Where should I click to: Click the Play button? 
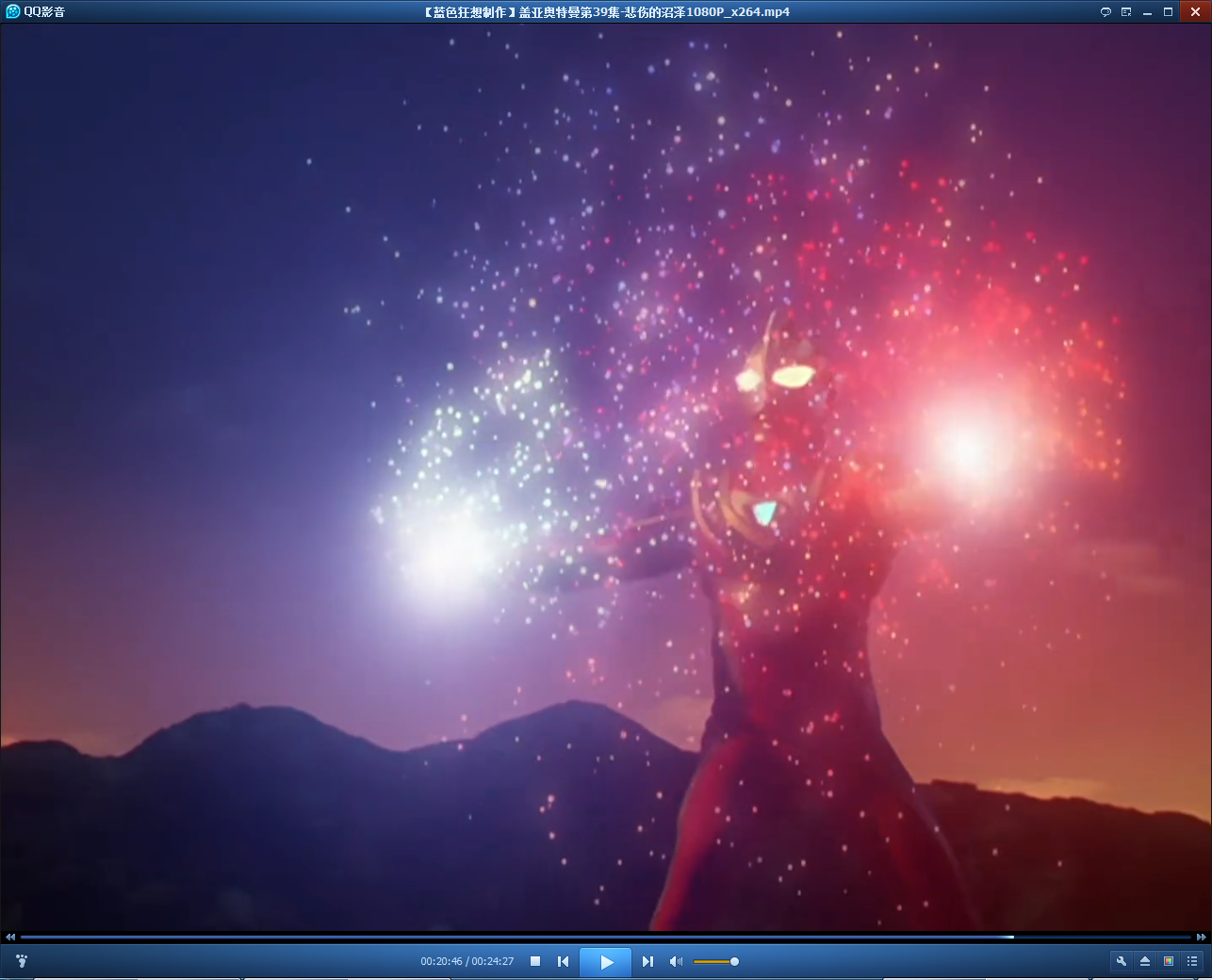point(605,962)
